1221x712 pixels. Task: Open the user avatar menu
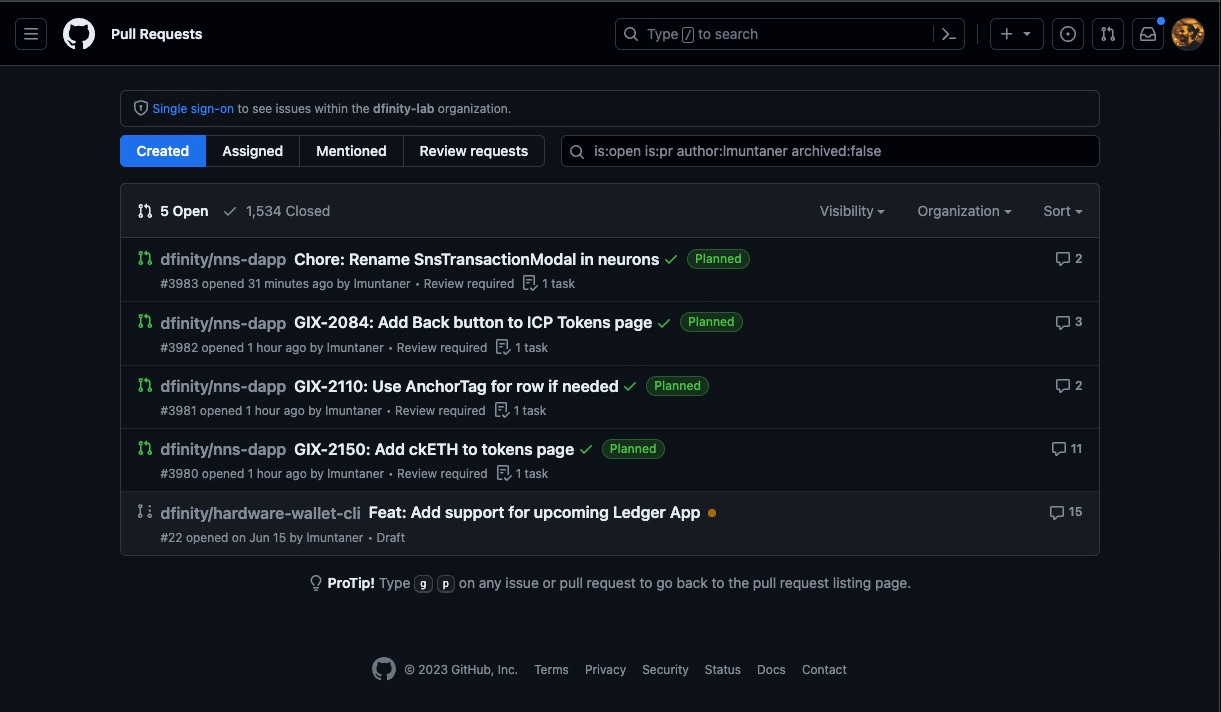[1188, 34]
